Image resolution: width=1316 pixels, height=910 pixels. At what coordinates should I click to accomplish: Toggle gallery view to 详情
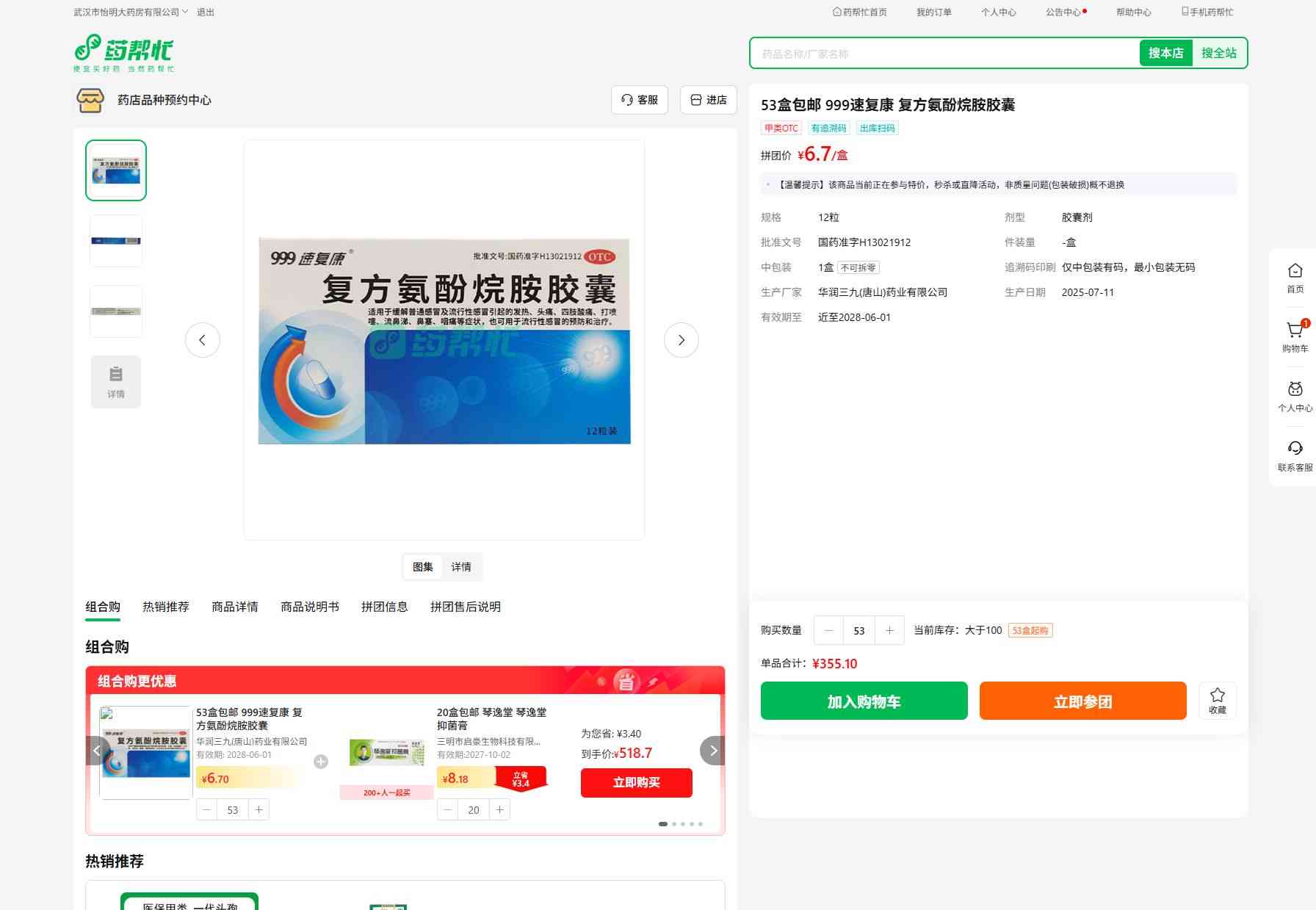point(461,567)
